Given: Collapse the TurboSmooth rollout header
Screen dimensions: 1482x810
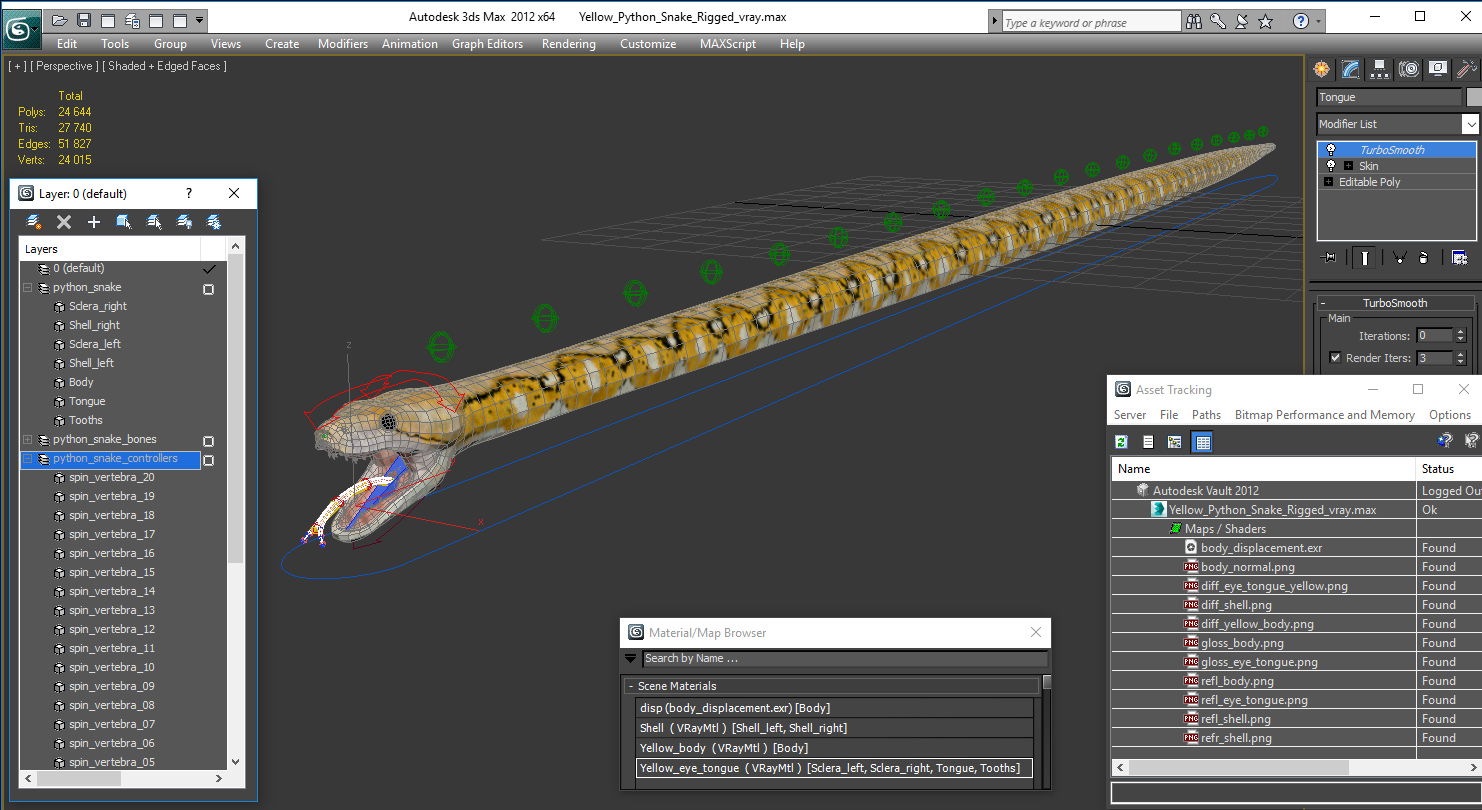Looking at the screenshot, I should pos(1395,303).
